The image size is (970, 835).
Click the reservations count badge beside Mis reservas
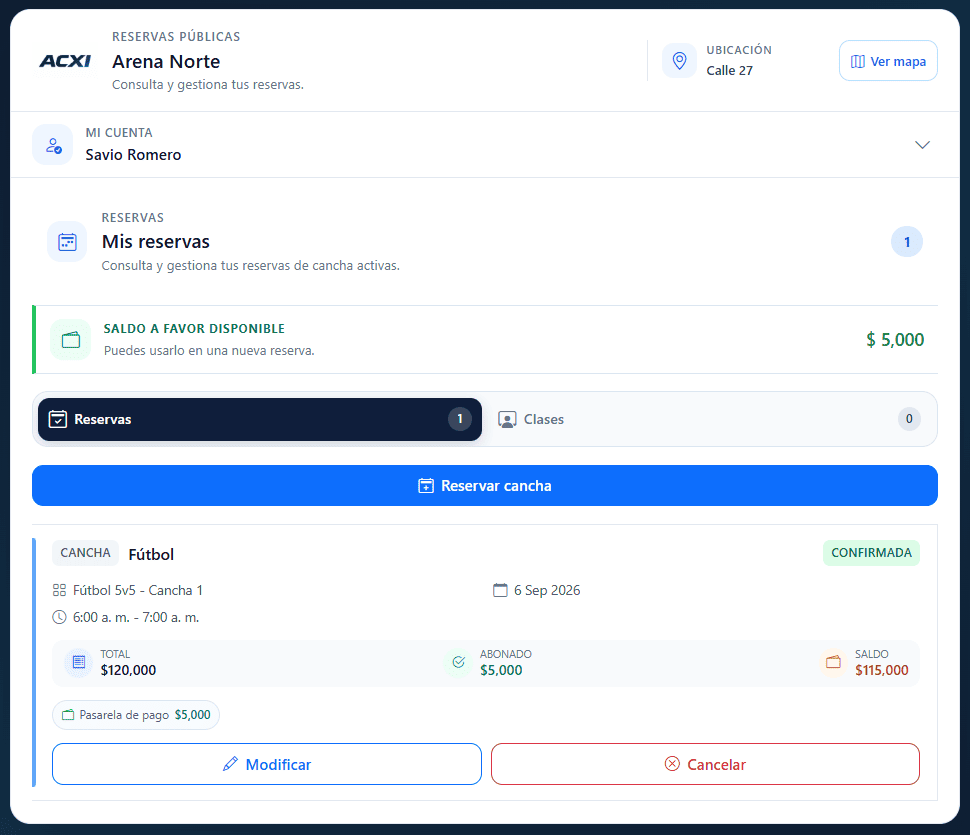click(906, 242)
